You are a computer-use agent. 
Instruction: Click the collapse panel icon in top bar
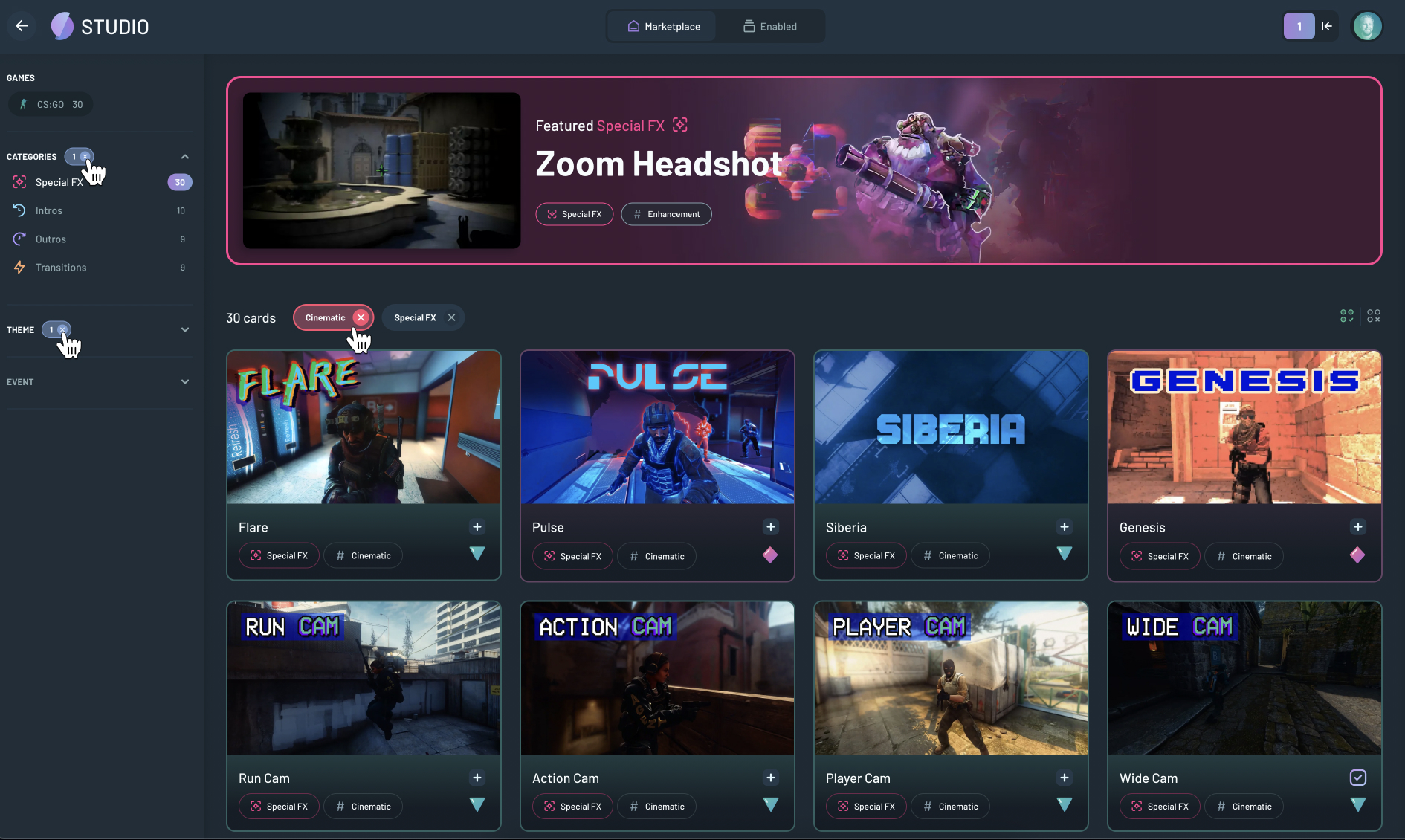click(x=1327, y=26)
